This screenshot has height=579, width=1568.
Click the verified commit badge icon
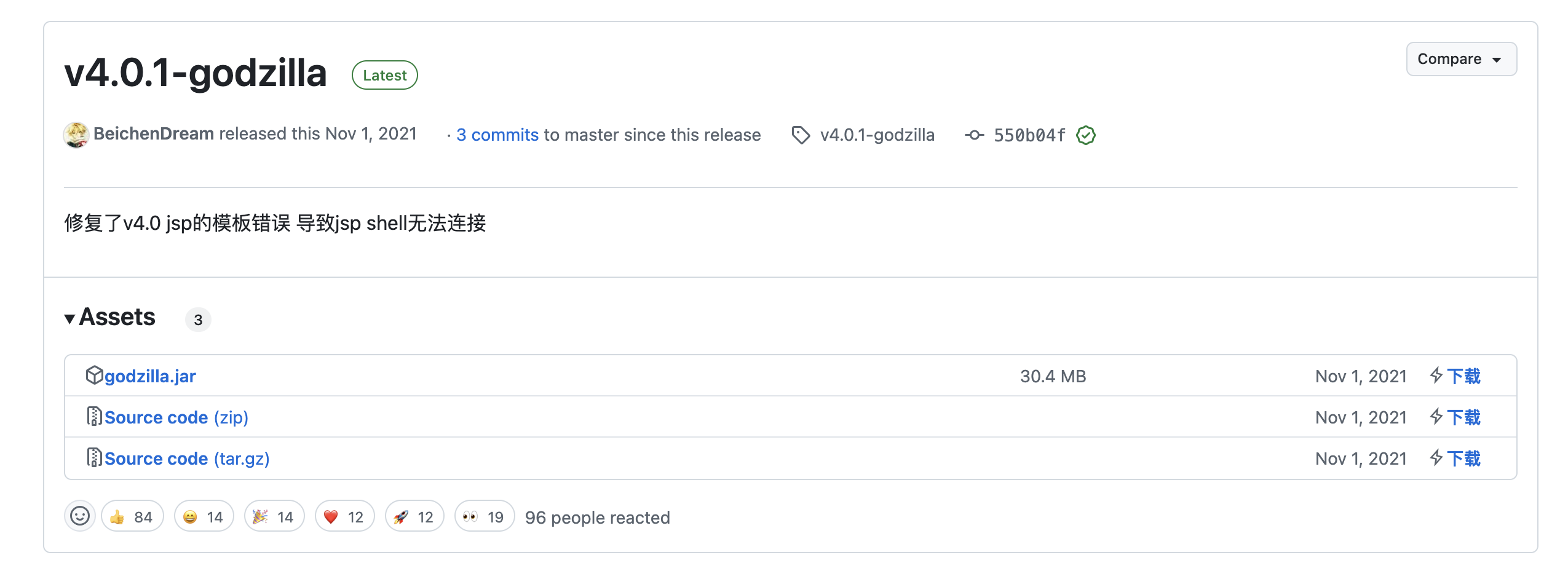[x=1086, y=135]
